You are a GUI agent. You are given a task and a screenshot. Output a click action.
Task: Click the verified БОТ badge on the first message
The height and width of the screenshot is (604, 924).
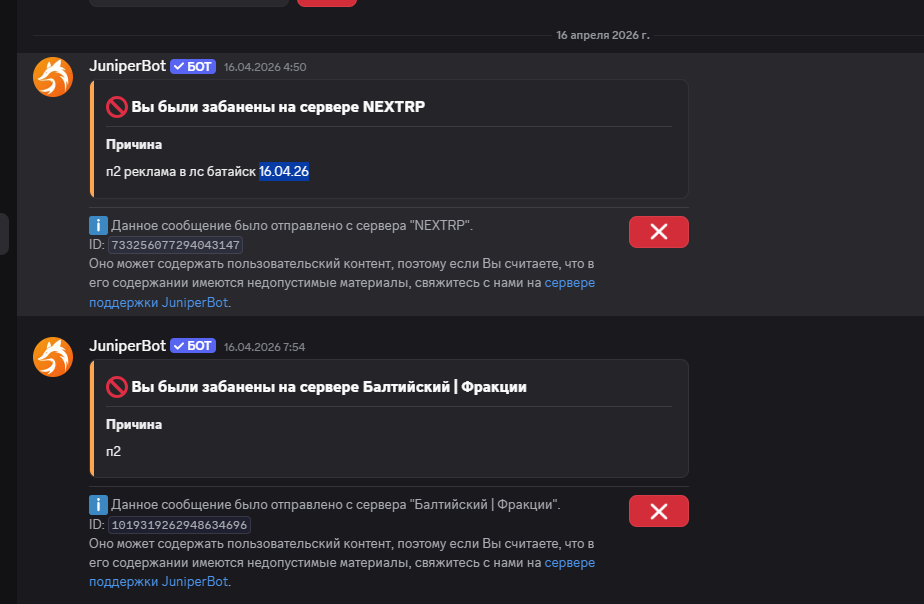(193, 67)
